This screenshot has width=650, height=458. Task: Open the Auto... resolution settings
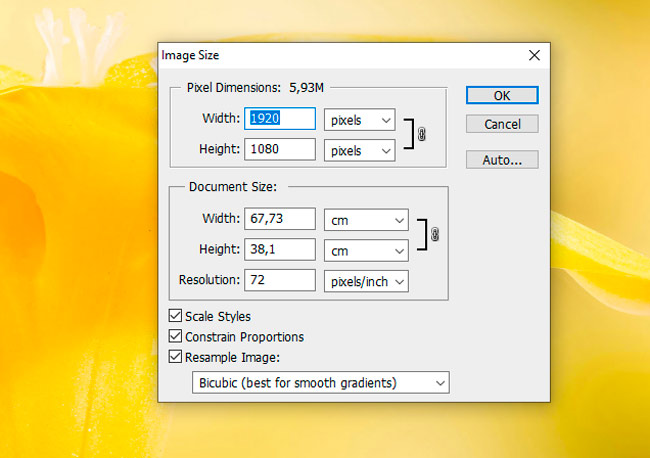pyautogui.click(x=502, y=160)
